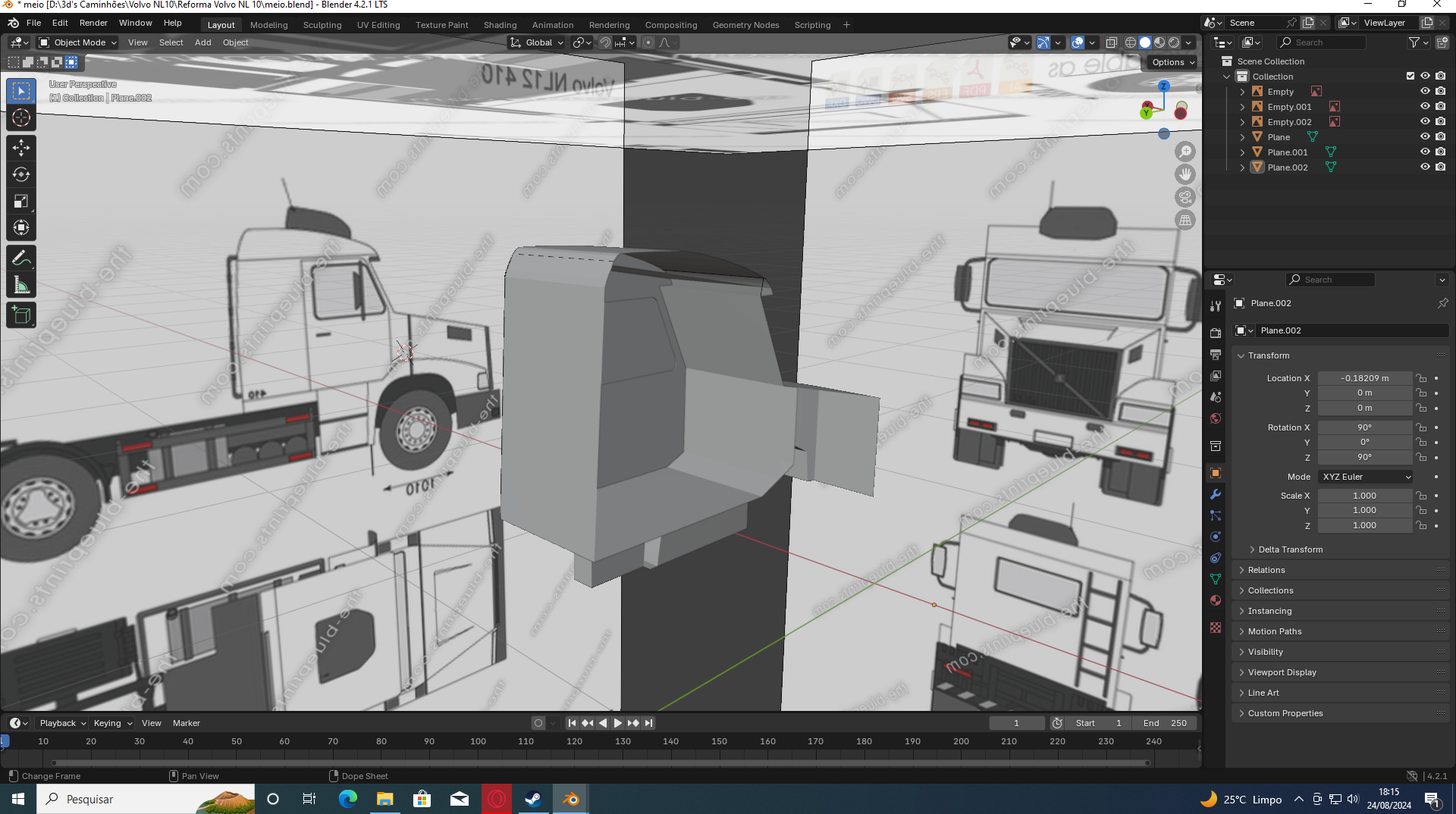Image resolution: width=1456 pixels, height=814 pixels.
Task: Activate the Scale tool
Action: [x=21, y=201]
